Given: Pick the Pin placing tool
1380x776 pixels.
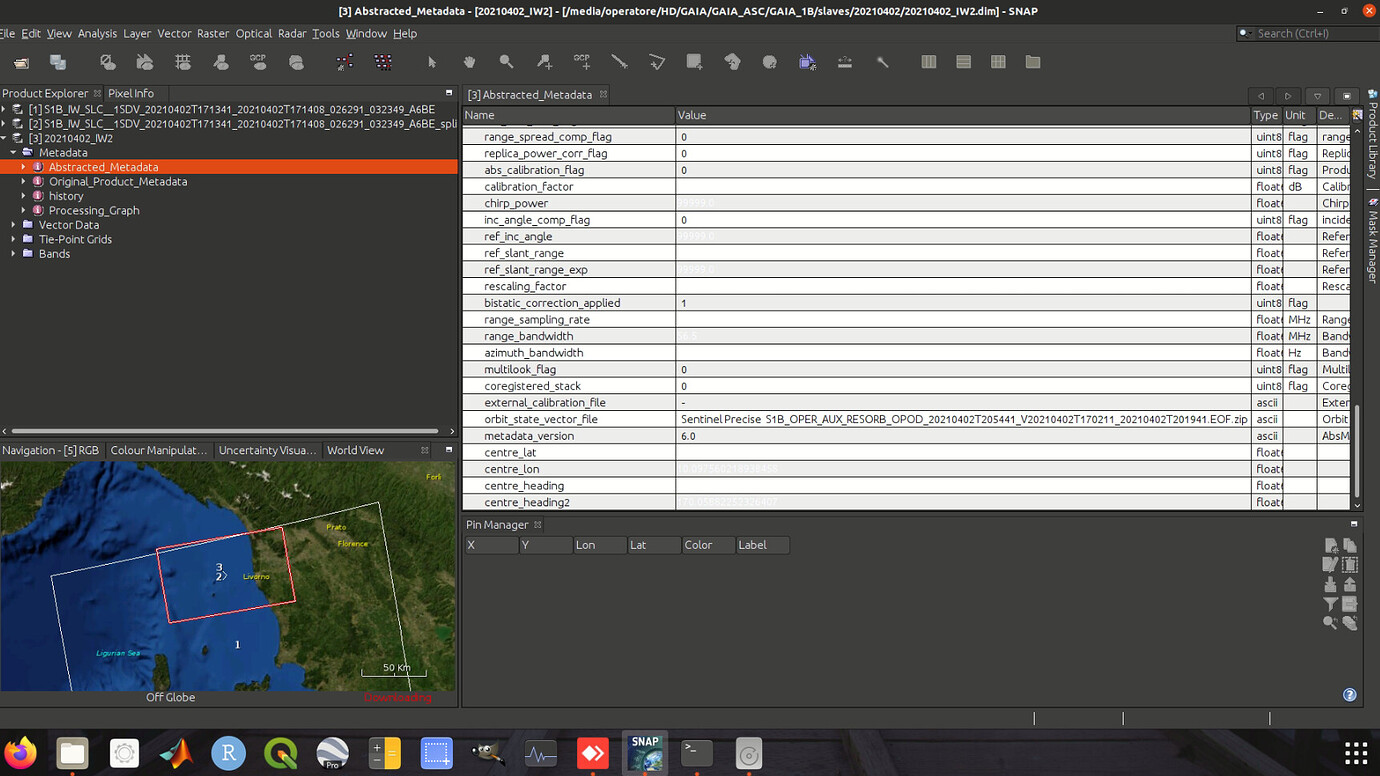Looking at the screenshot, I should (544, 62).
